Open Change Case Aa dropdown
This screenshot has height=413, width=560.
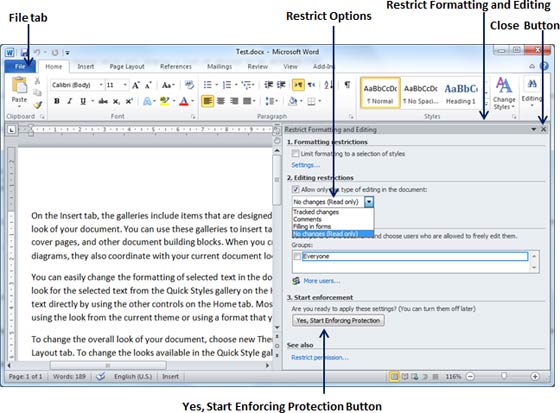coord(168,85)
